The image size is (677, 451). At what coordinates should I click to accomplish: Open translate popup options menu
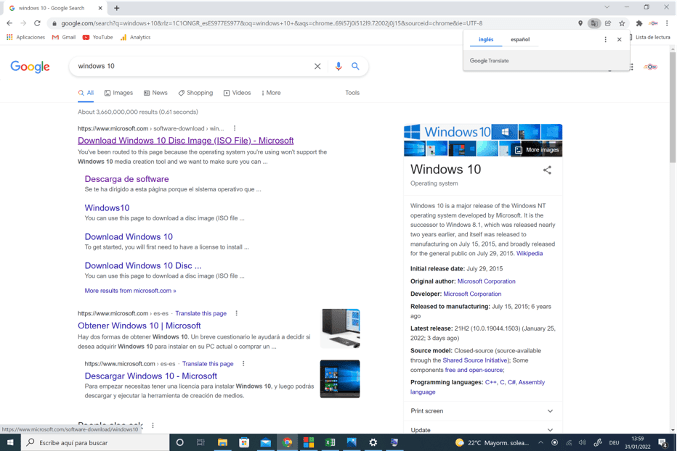(605, 40)
